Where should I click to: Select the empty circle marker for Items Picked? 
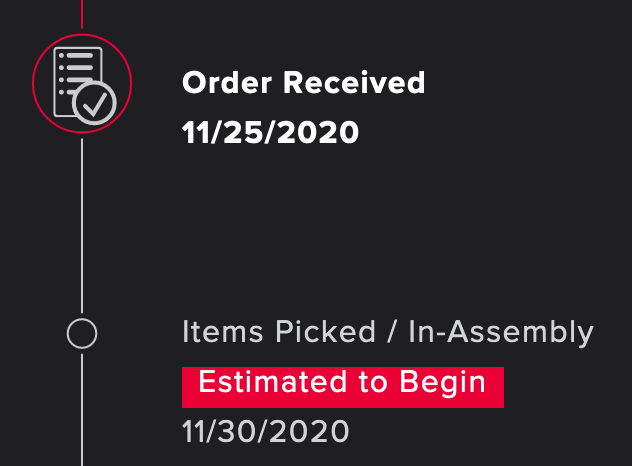coord(81,333)
